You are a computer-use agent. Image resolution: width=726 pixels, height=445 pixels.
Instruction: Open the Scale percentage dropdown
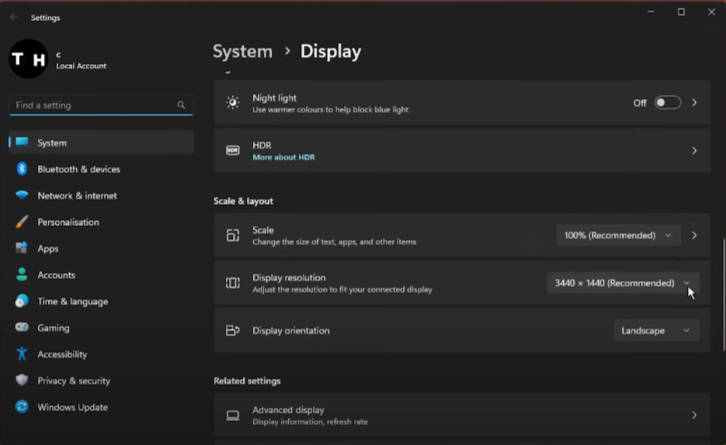pyautogui.click(x=618, y=235)
